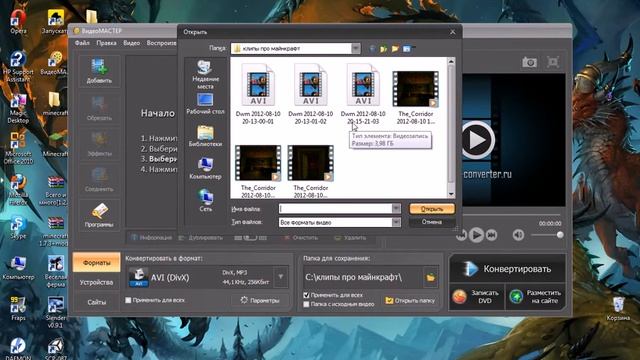The height and width of the screenshot is (360, 640).
Task: Click the Параметры button
Action: click(x=260, y=300)
